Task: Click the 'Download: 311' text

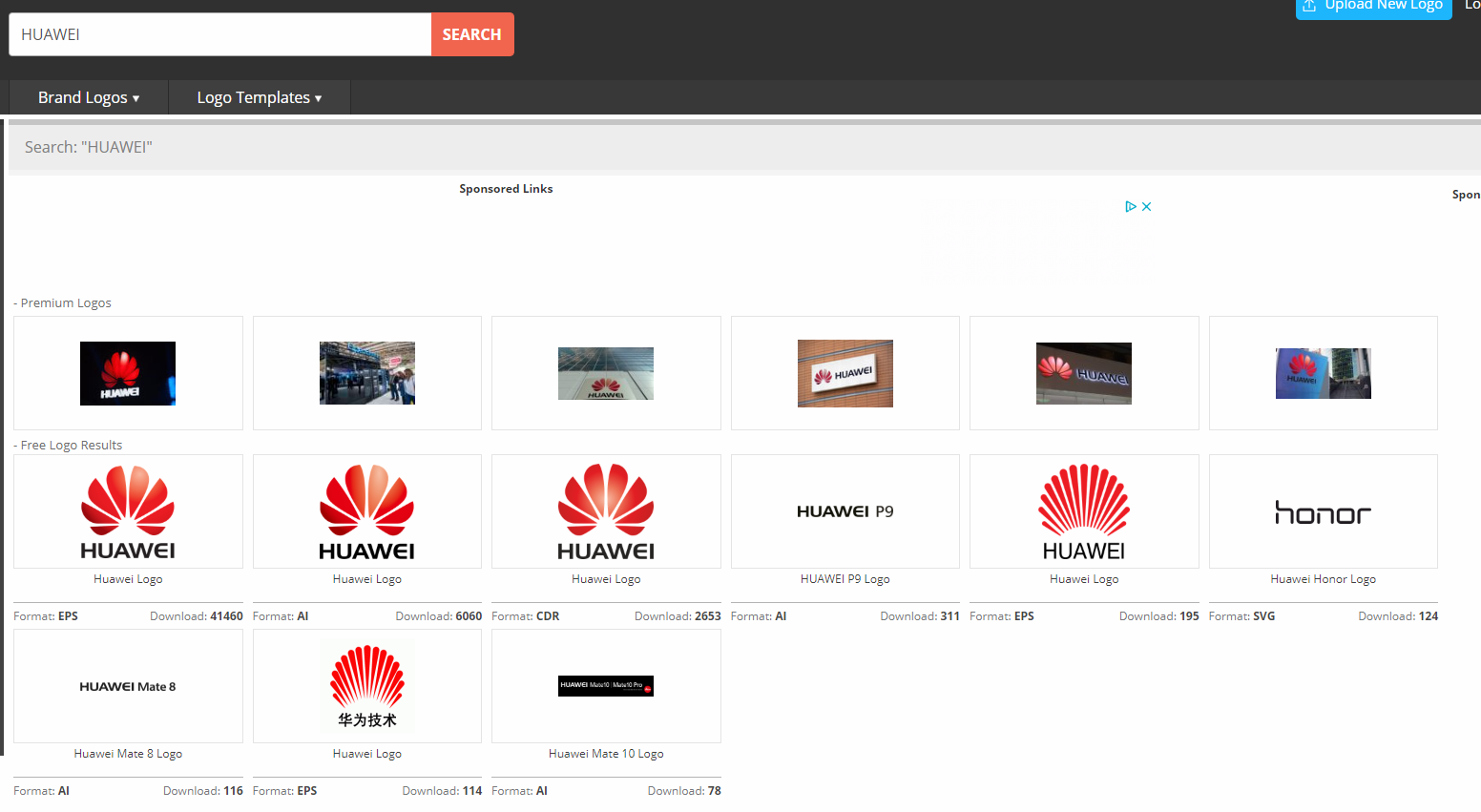Action: tap(920, 616)
